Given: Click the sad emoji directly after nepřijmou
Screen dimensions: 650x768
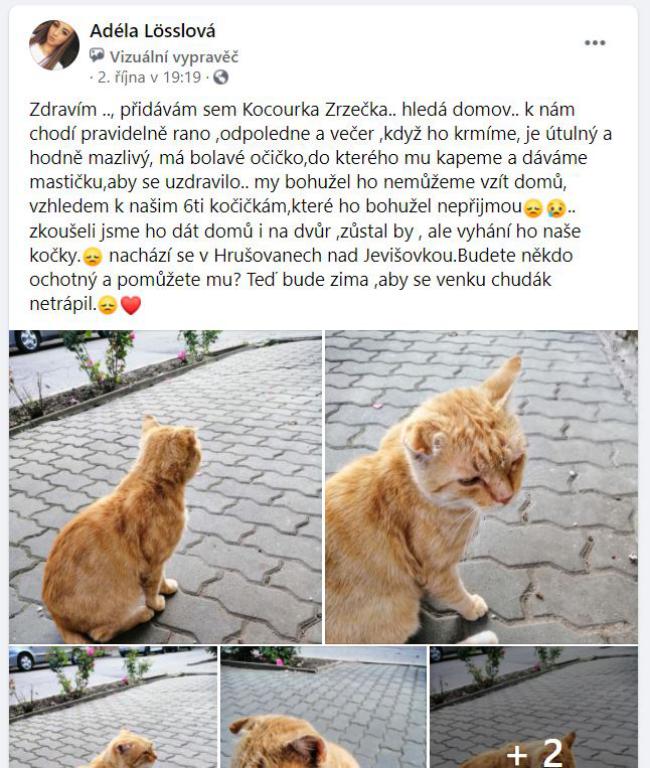Looking at the screenshot, I should click(533, 208).
